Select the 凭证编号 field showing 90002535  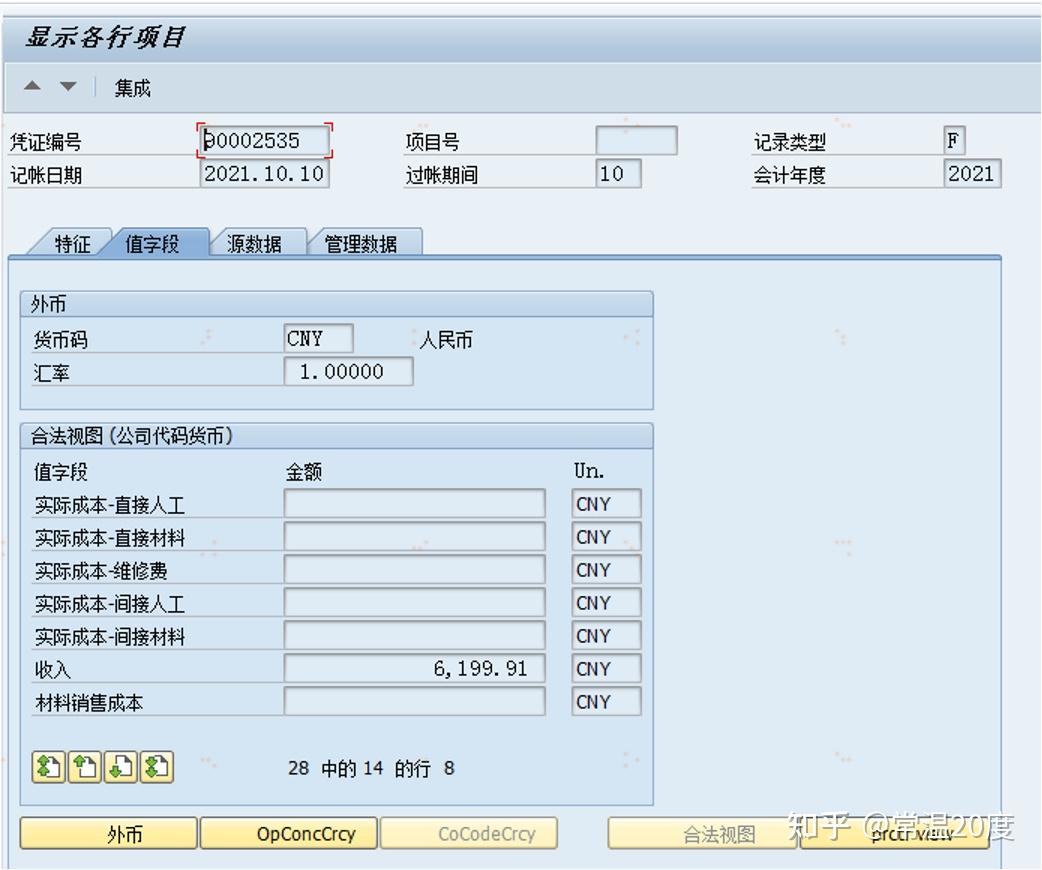point(262,141)
